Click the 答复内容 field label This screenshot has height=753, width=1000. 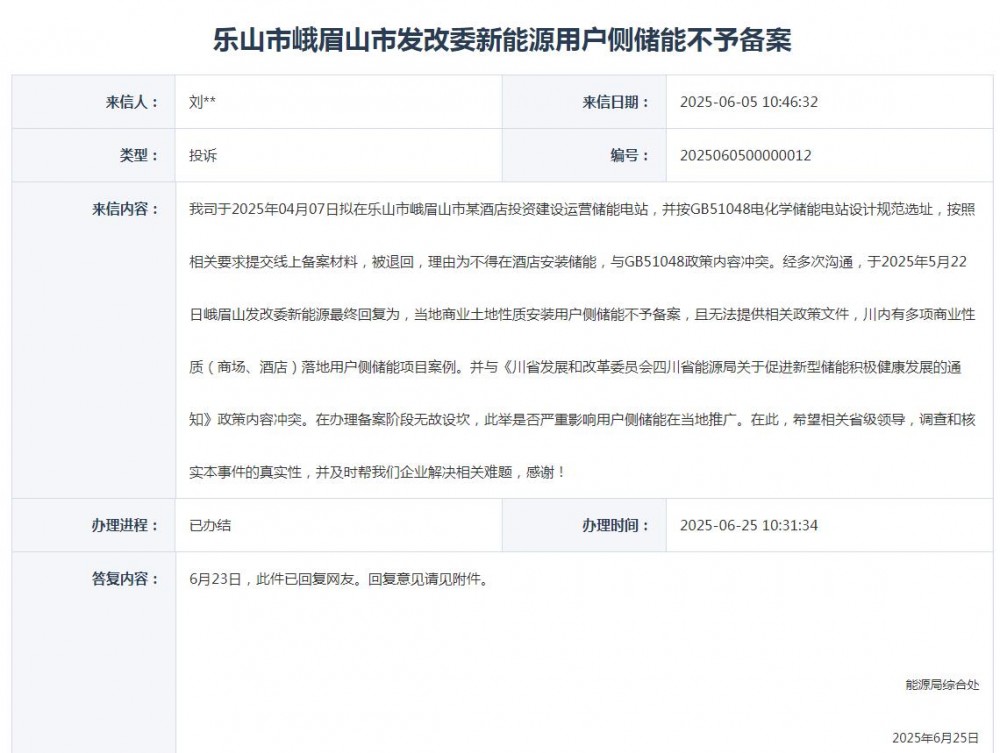[126, 579]
